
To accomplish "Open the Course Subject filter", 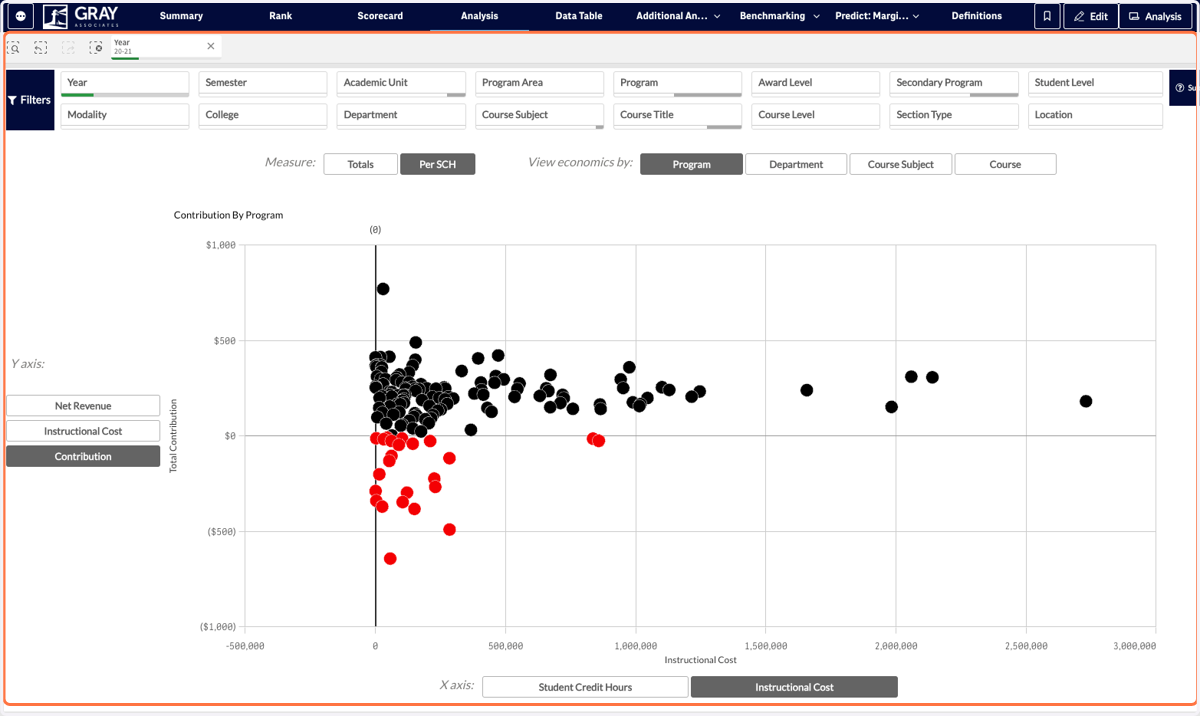I will click(x=539, y=116).
